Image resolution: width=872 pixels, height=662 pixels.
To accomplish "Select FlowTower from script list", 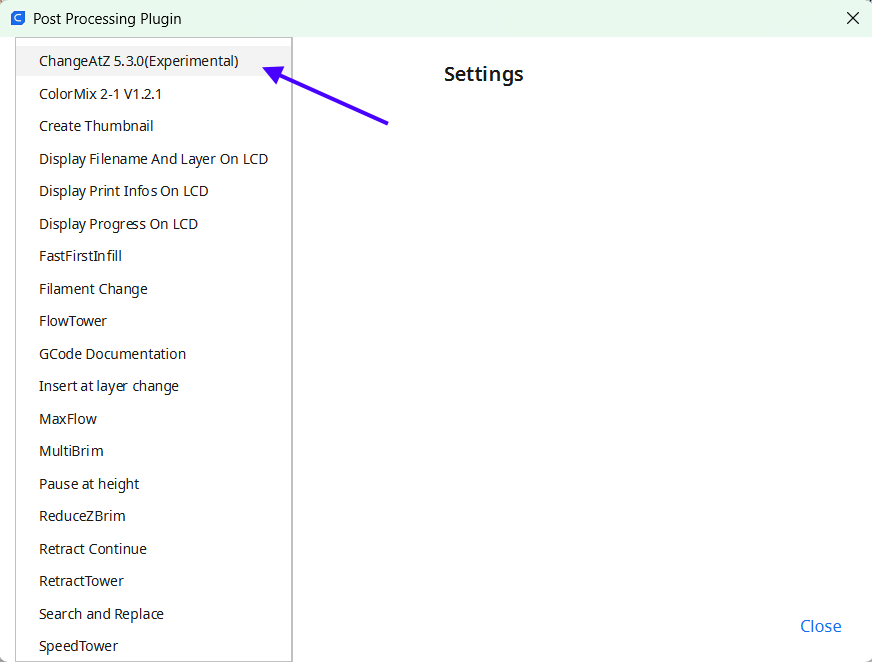I will (x=153, y=322).
